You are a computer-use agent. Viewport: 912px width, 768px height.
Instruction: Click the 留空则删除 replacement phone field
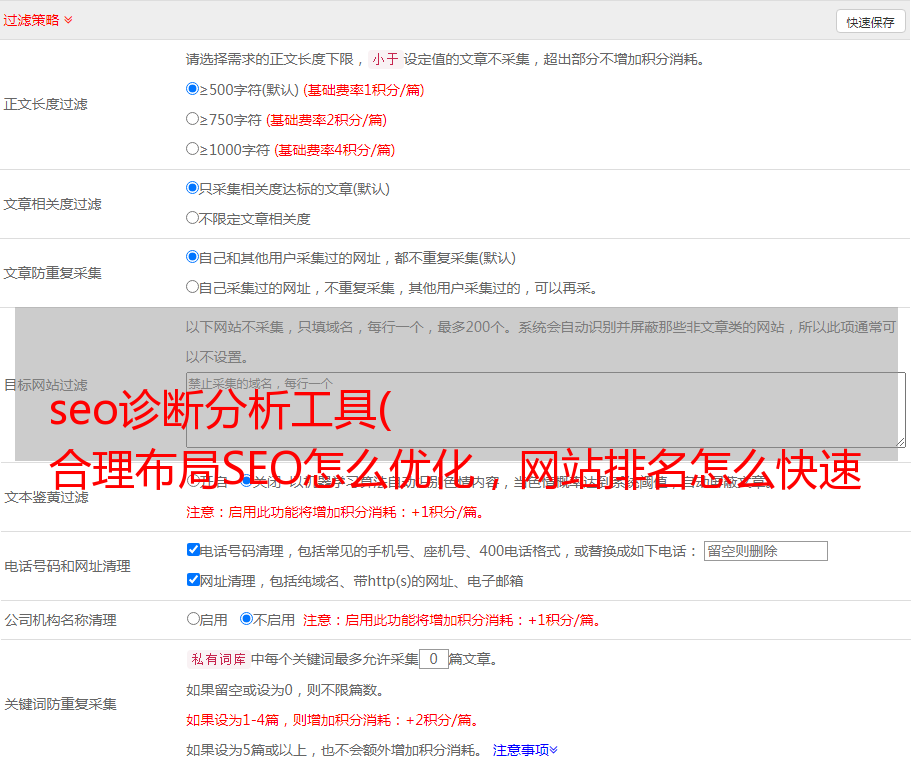click(x=765, y=551)
